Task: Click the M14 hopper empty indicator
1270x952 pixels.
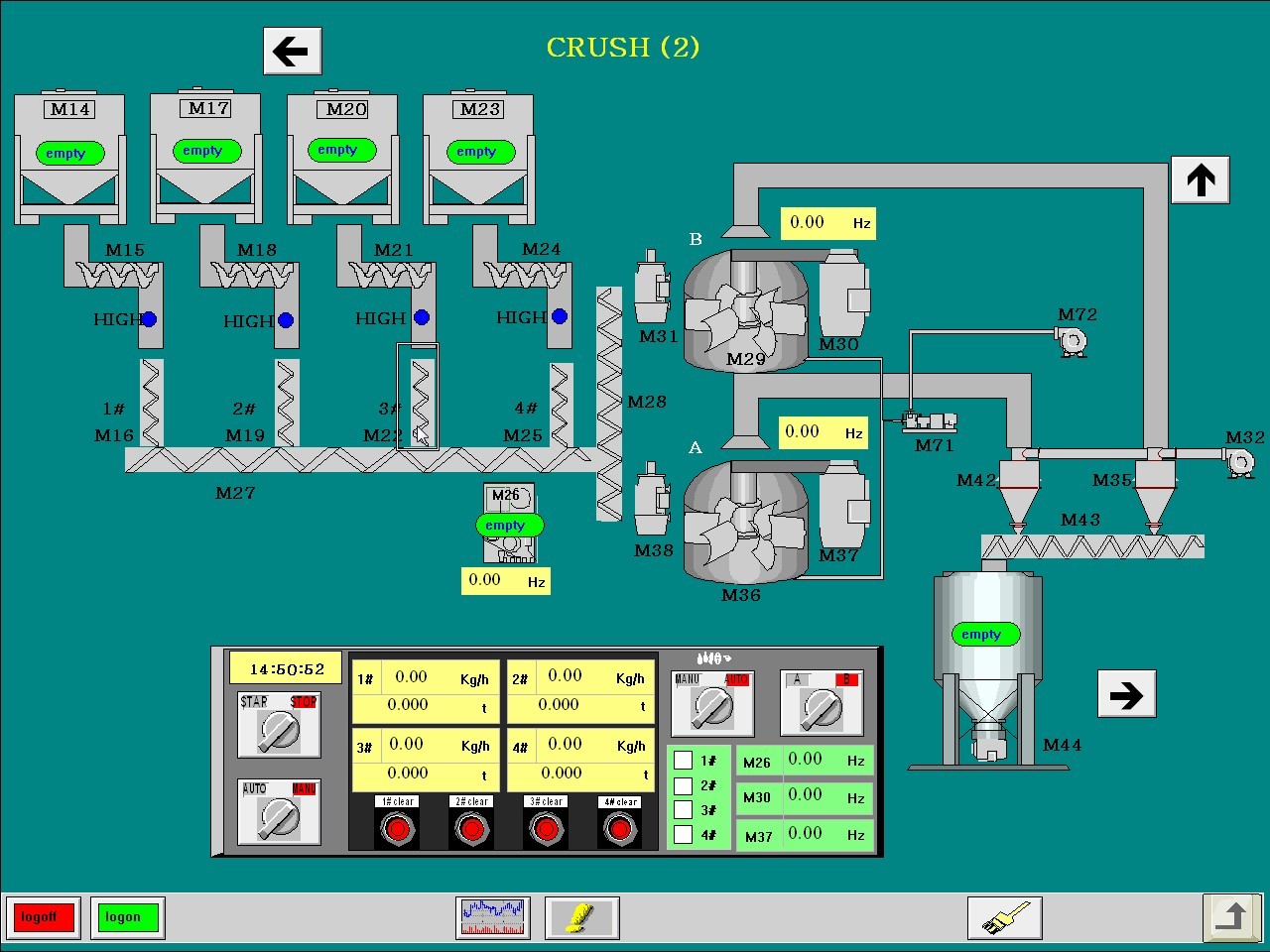Action: pos(68,154)
